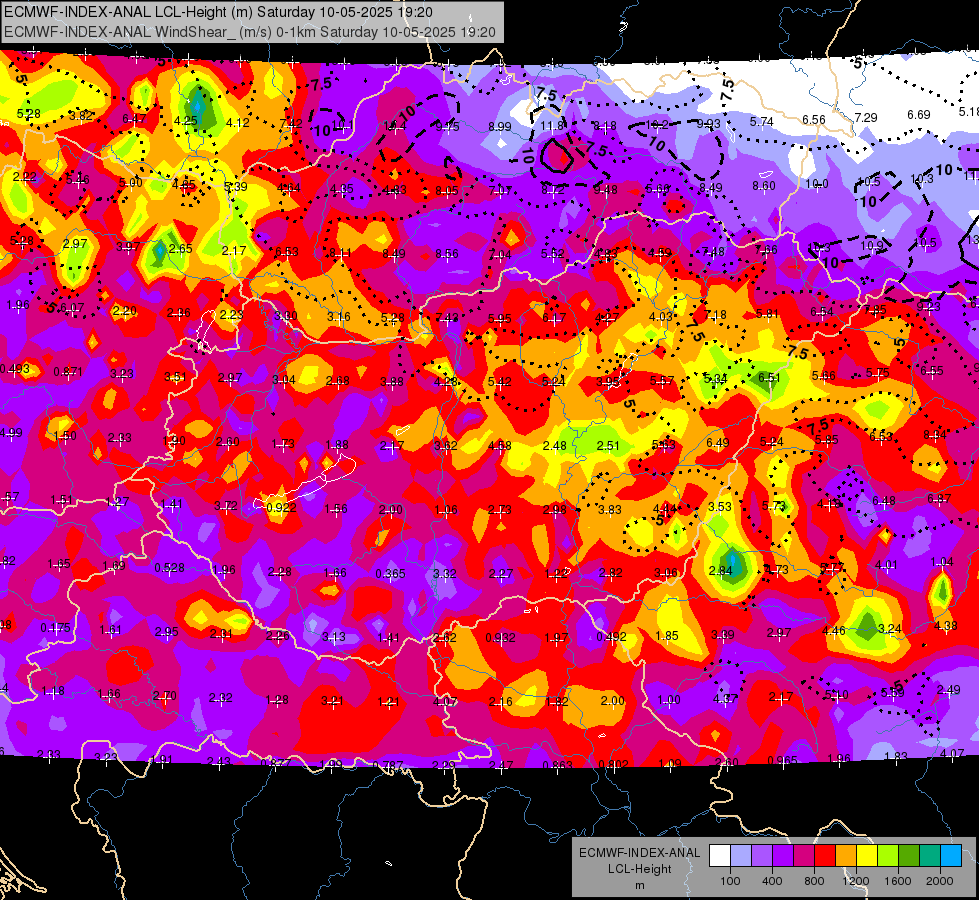
Task: Click the orange legend swatch
Action: [845, 855]
